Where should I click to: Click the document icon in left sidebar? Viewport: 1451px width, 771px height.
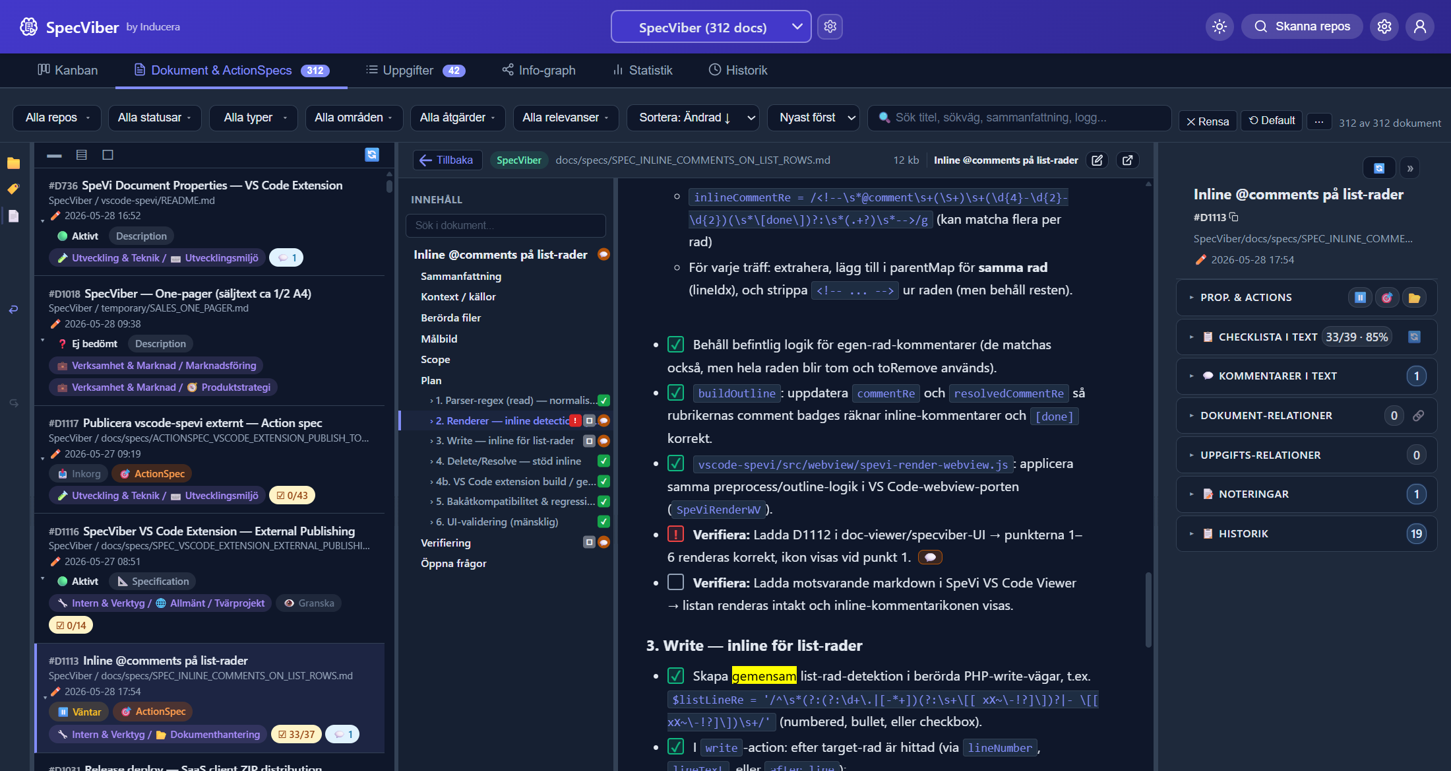tap(13, 216)
